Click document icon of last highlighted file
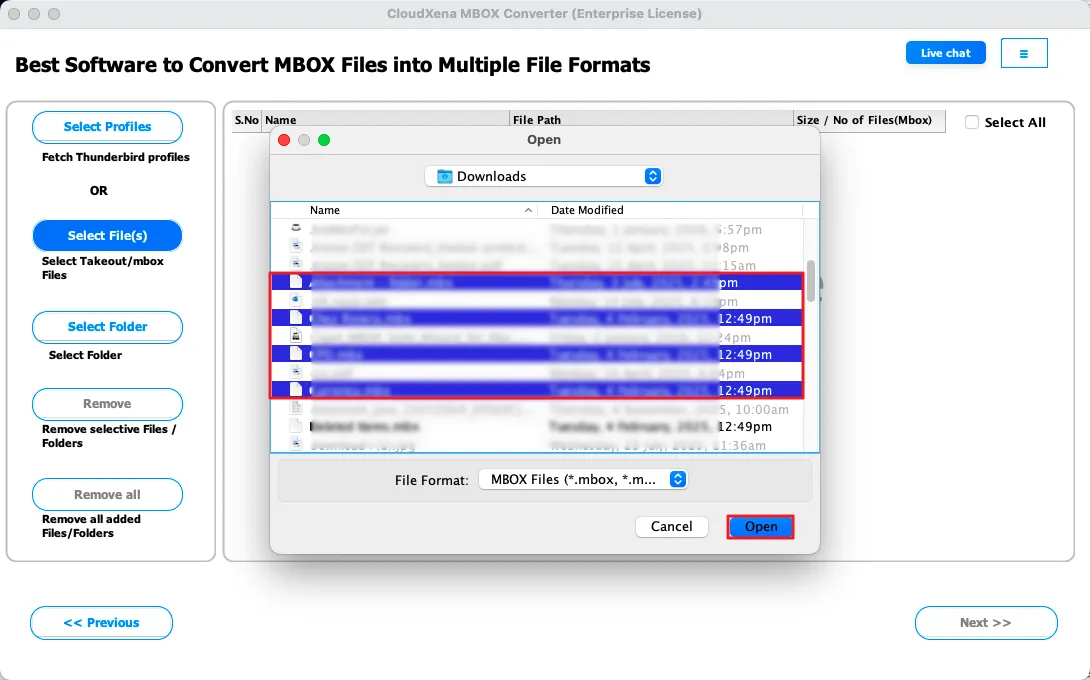Viewport: 1090px width, 680px height. pyautogui.click(x=296, y=390)
